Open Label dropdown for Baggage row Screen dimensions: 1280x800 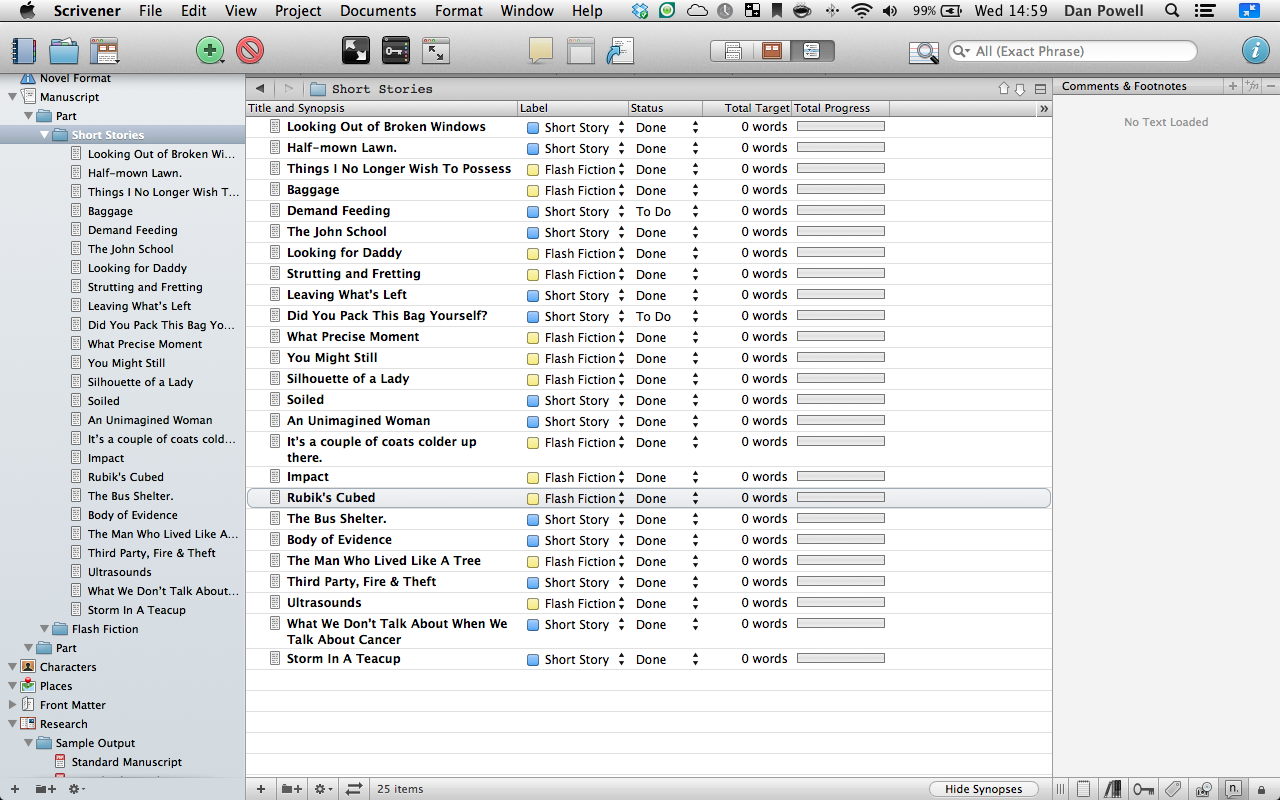point(621,190)
